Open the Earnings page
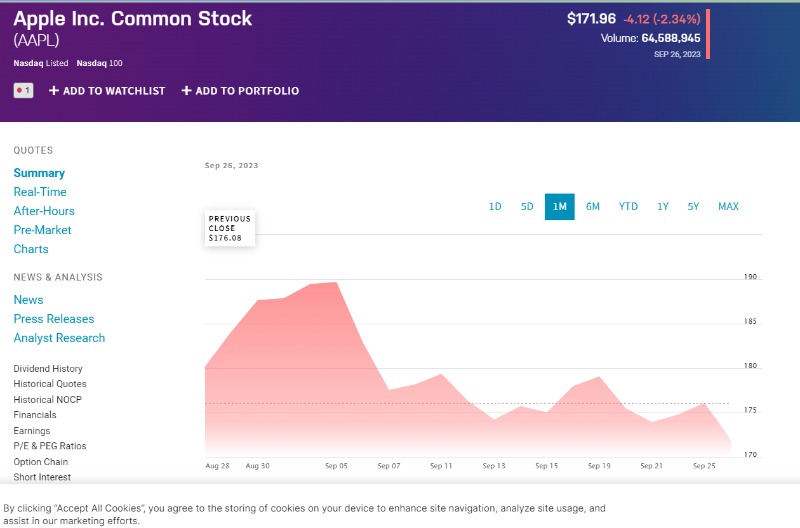This screenshot has height=528, width=800. pos(32,431)
